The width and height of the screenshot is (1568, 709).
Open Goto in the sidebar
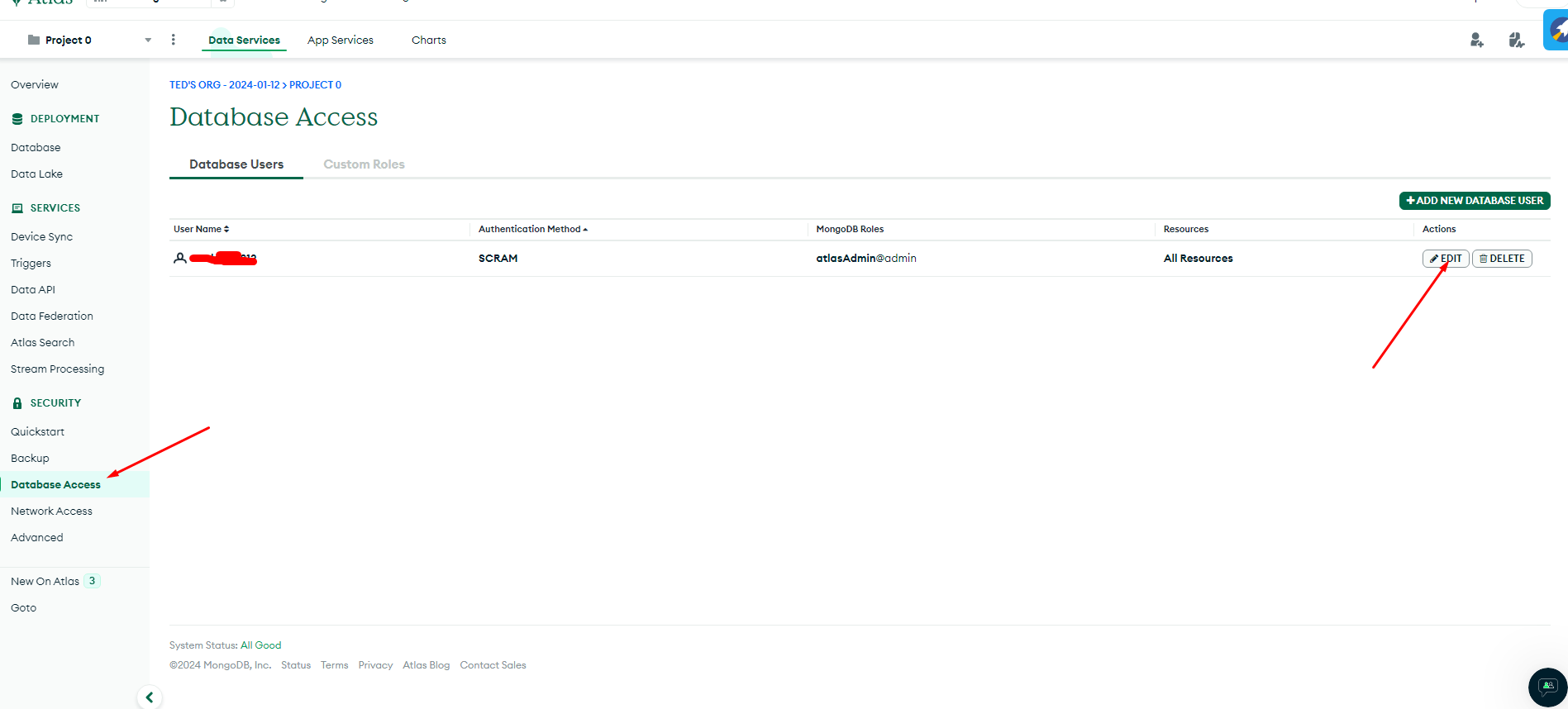coord(23,607)
